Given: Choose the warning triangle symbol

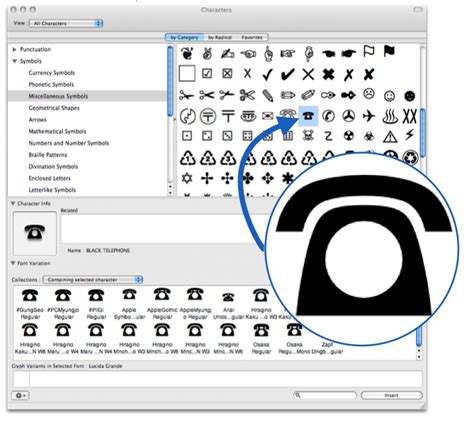Looking at the screenshot, I should click(390, 136).
